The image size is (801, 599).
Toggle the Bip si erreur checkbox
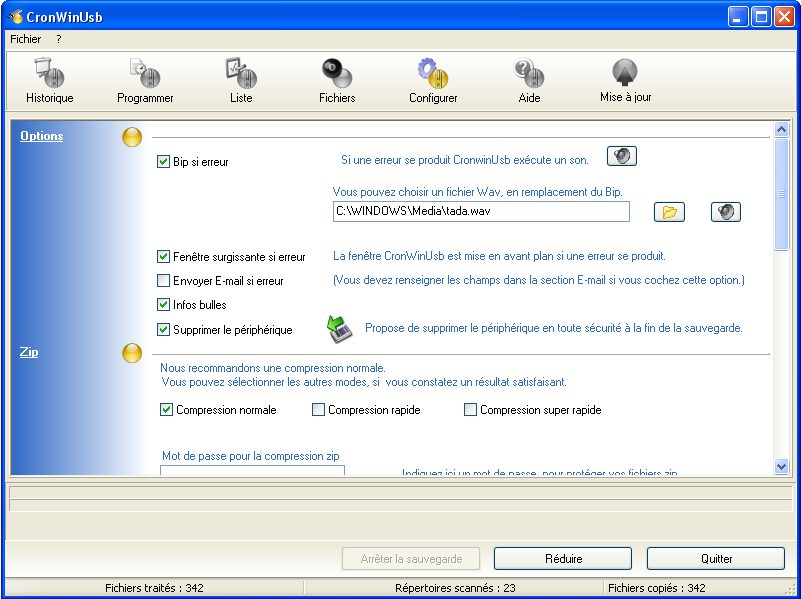click(x=163, y=162)
